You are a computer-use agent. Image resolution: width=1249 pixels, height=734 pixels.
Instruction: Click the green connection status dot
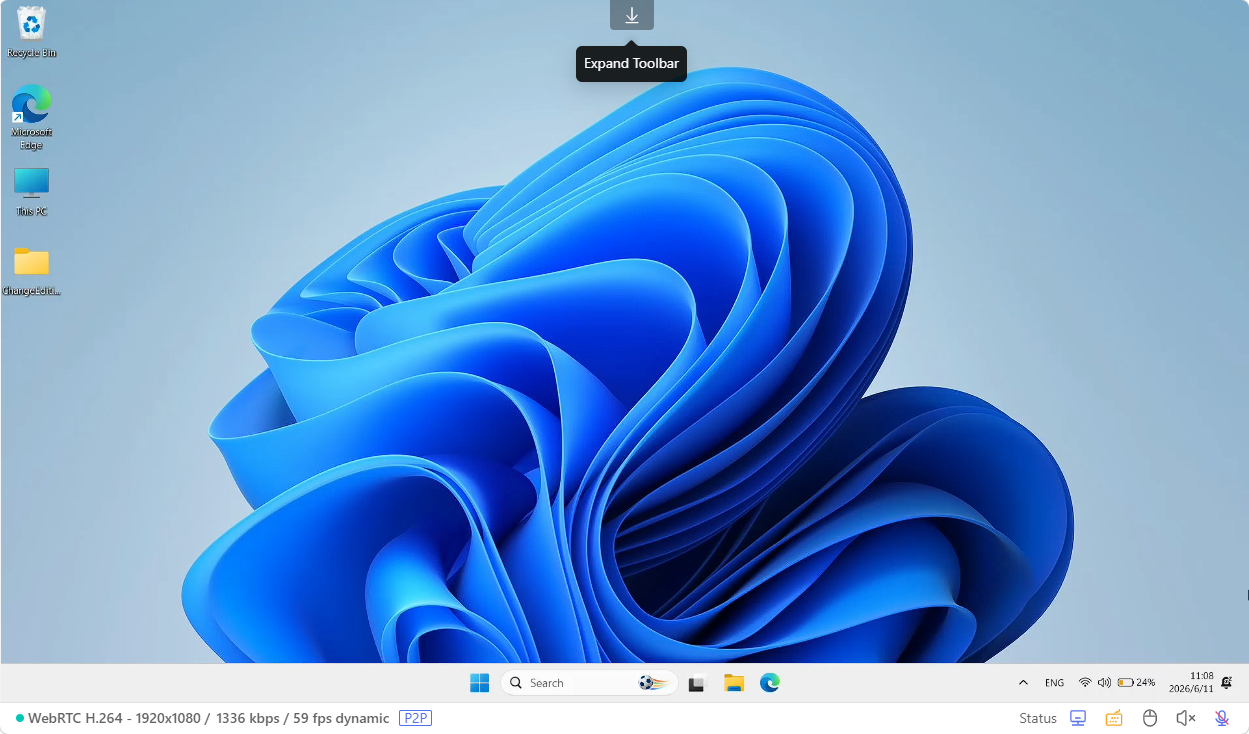coord(20,718)
